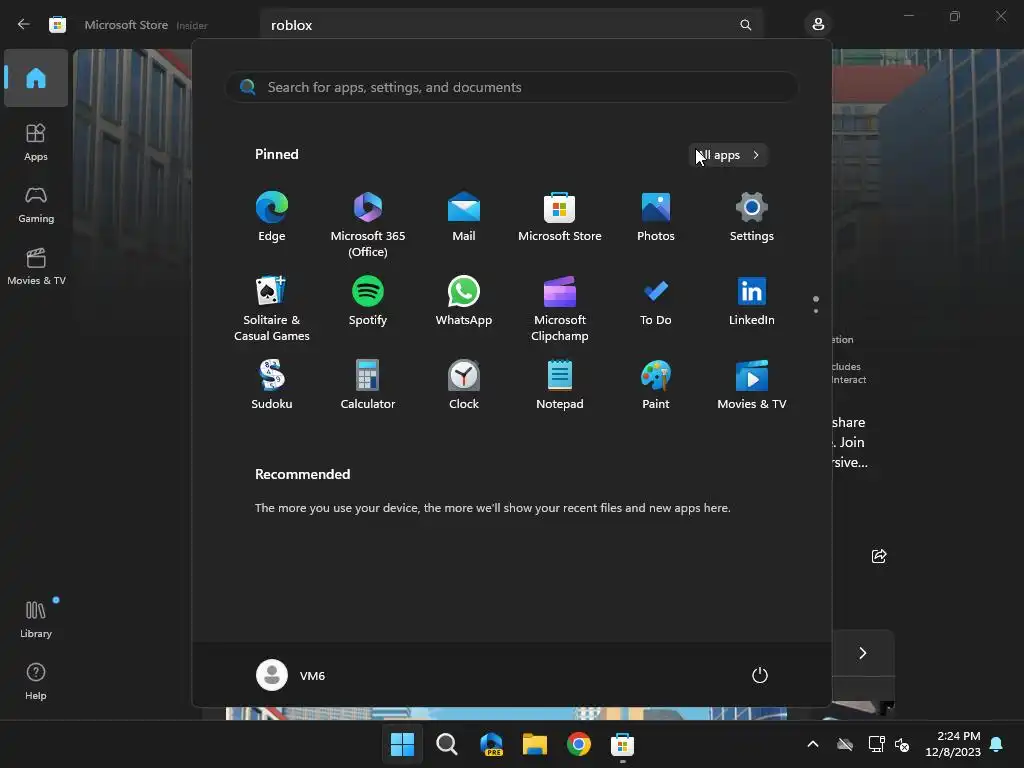Launch WhatsApp pinned app
This screenshot has width=1024, height=768.
(464, 301)
